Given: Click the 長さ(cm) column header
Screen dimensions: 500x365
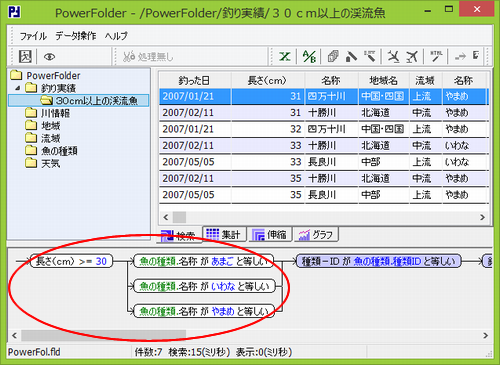Looking at the screenshot, I should tap(268, 80).
